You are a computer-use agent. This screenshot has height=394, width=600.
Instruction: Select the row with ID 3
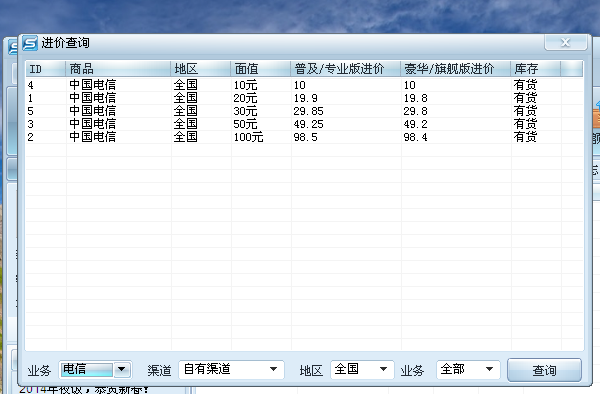pos(304,124)
